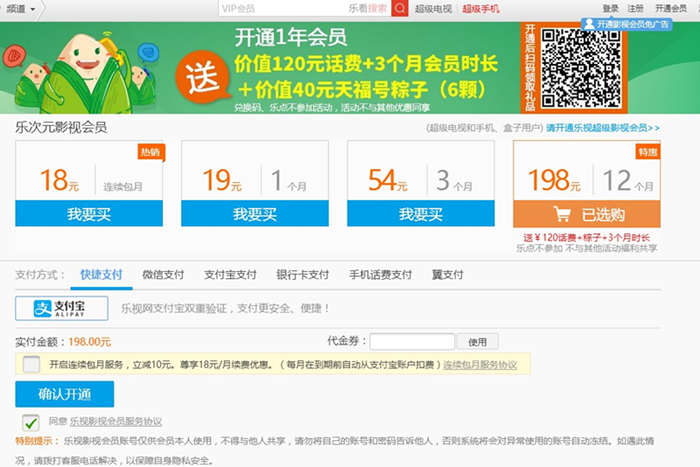This screenshot has width=700, height=467.
Task: Click the 热销 tag on the 18元 card
Action: (x=151, y=152)
